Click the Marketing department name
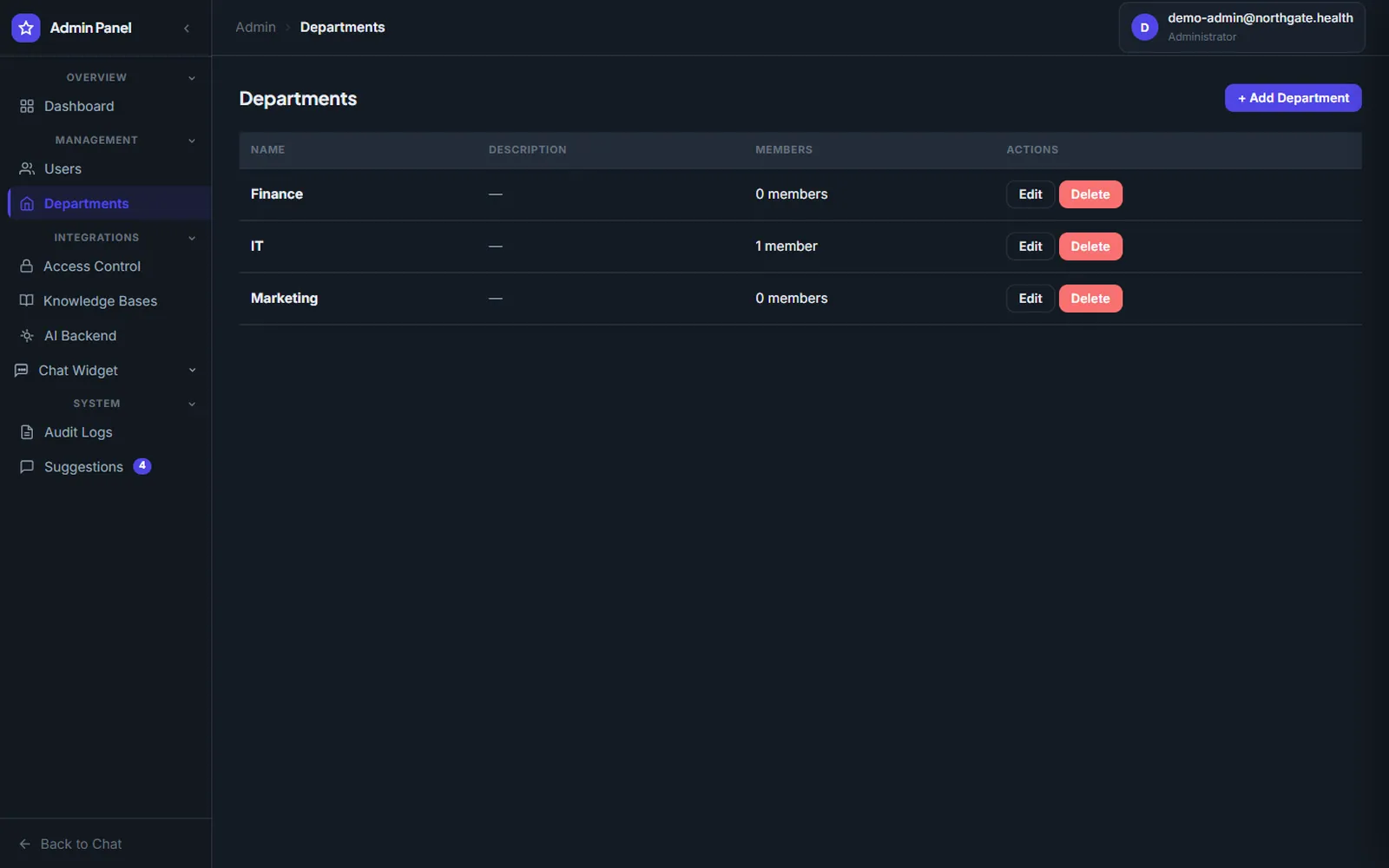 click(284, 298)
